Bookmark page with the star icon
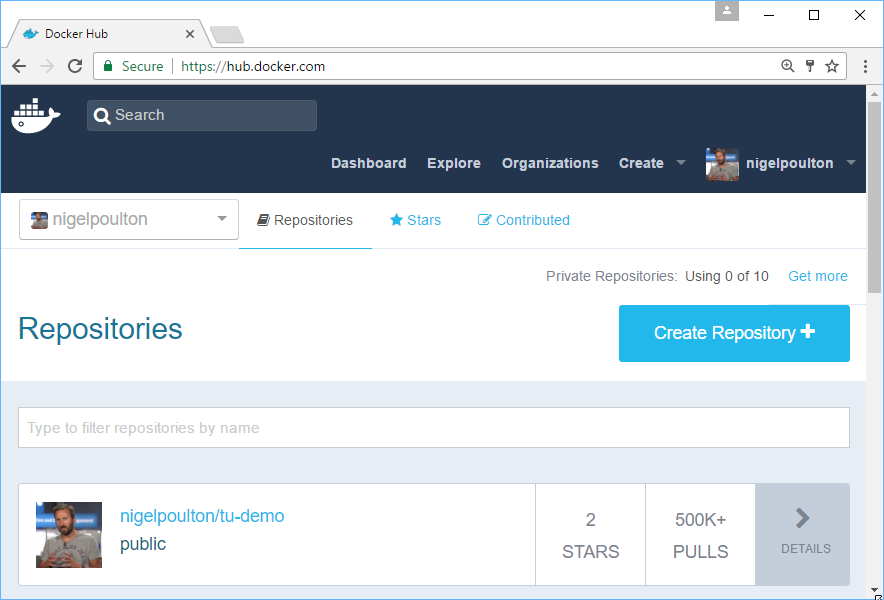884x600 pixels. point(832,66)
